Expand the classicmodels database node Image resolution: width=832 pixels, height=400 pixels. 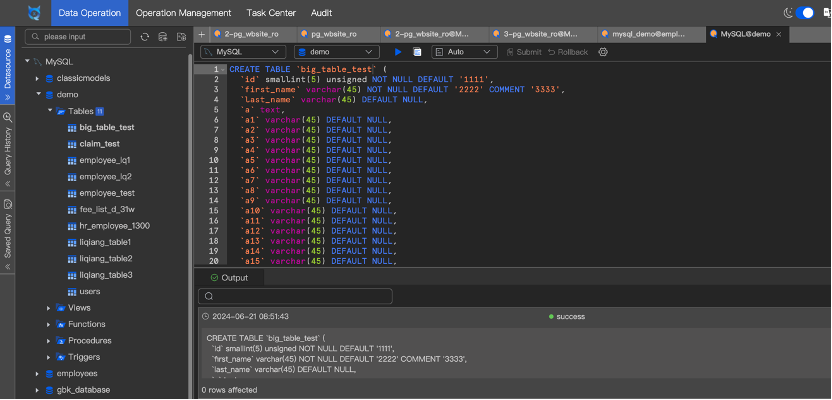pos(37,78)
